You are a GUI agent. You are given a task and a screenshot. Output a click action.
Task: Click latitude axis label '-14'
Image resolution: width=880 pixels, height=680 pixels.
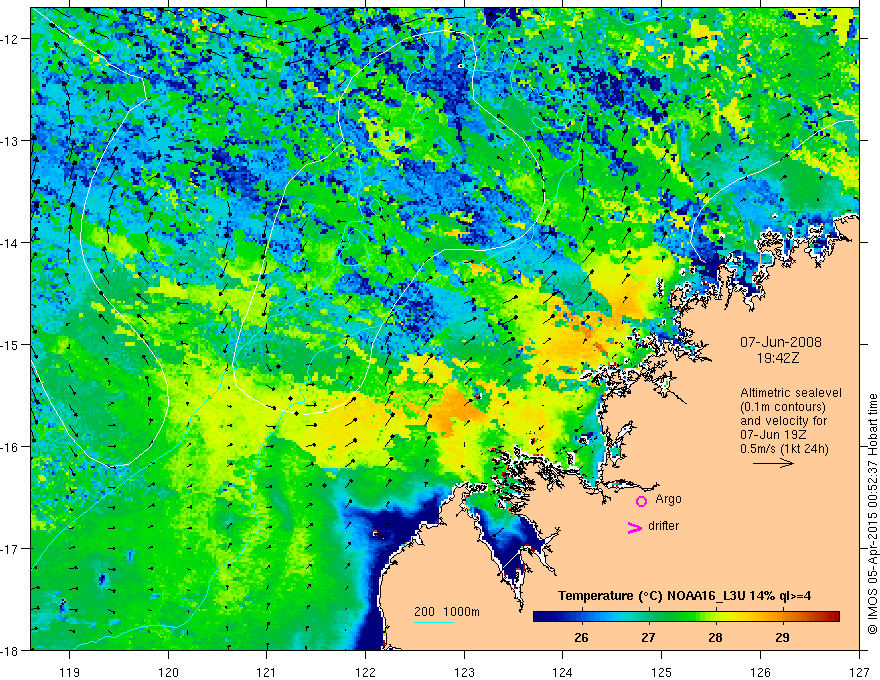point(10,243)
